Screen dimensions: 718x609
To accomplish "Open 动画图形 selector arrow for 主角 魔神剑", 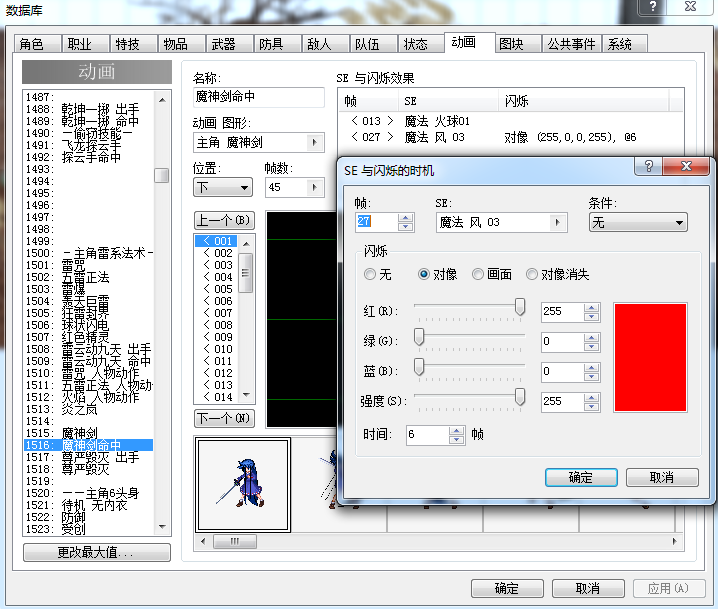I will pos(315,142).
